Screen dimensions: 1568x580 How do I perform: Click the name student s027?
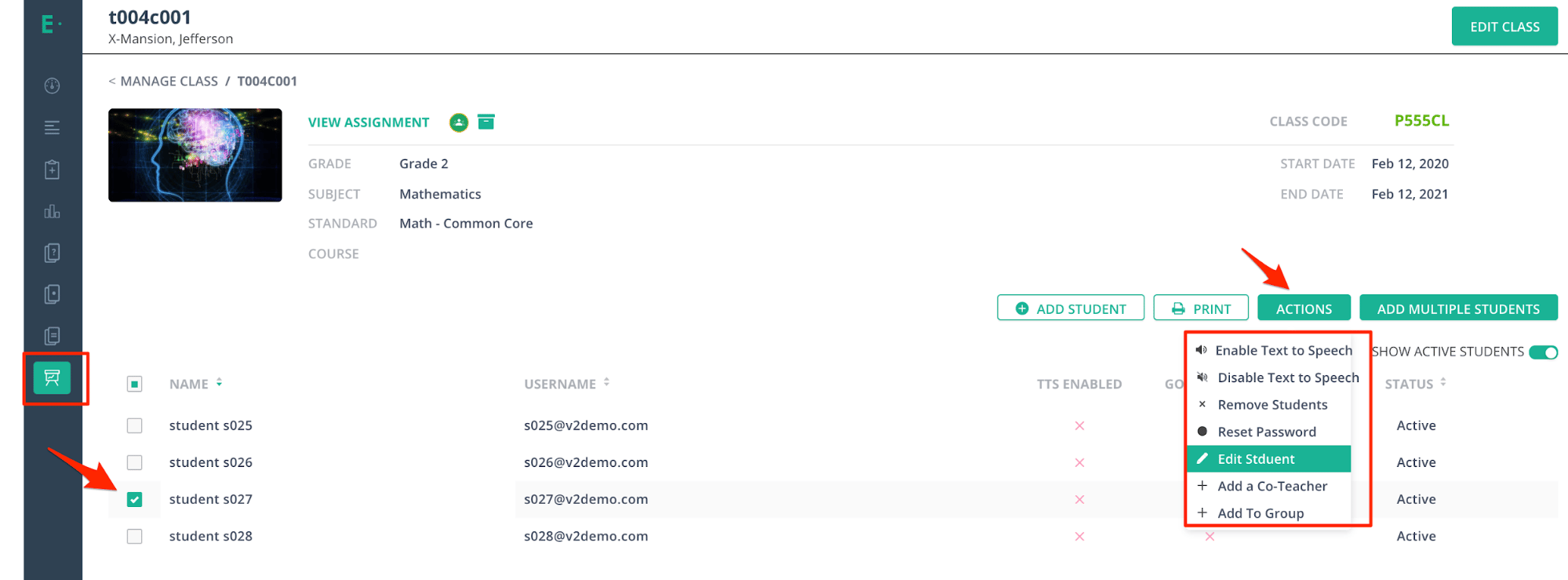(x=211, y=499)
